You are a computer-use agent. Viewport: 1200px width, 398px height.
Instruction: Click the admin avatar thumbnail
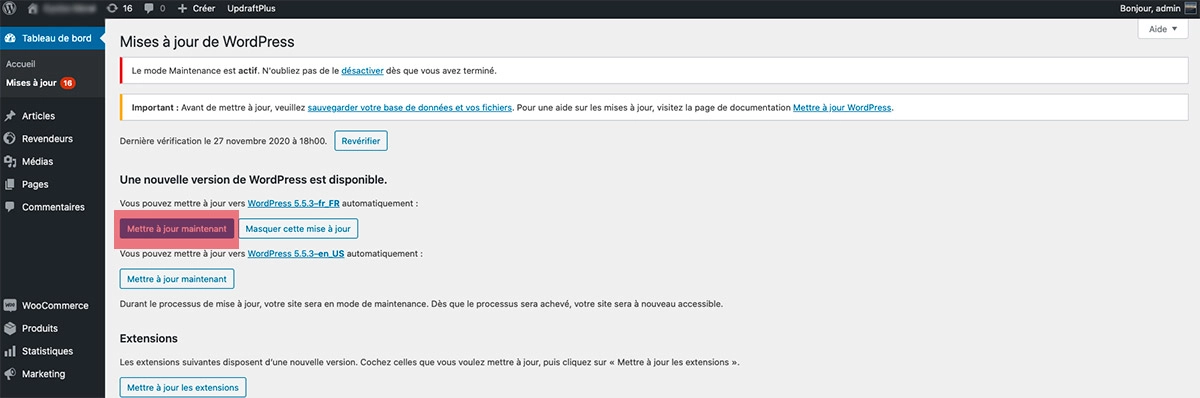coord(1189,8)
